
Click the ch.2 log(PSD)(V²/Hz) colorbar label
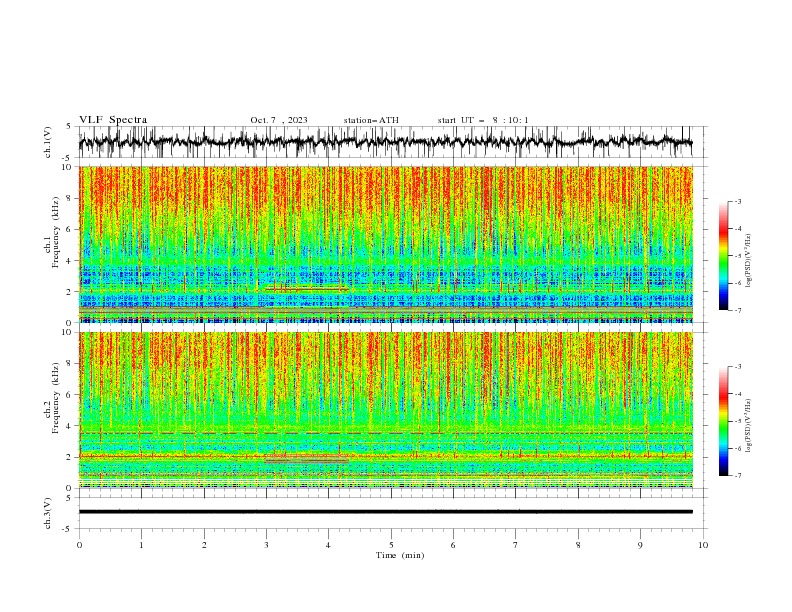pyautogui.click(x=748, y=426)
